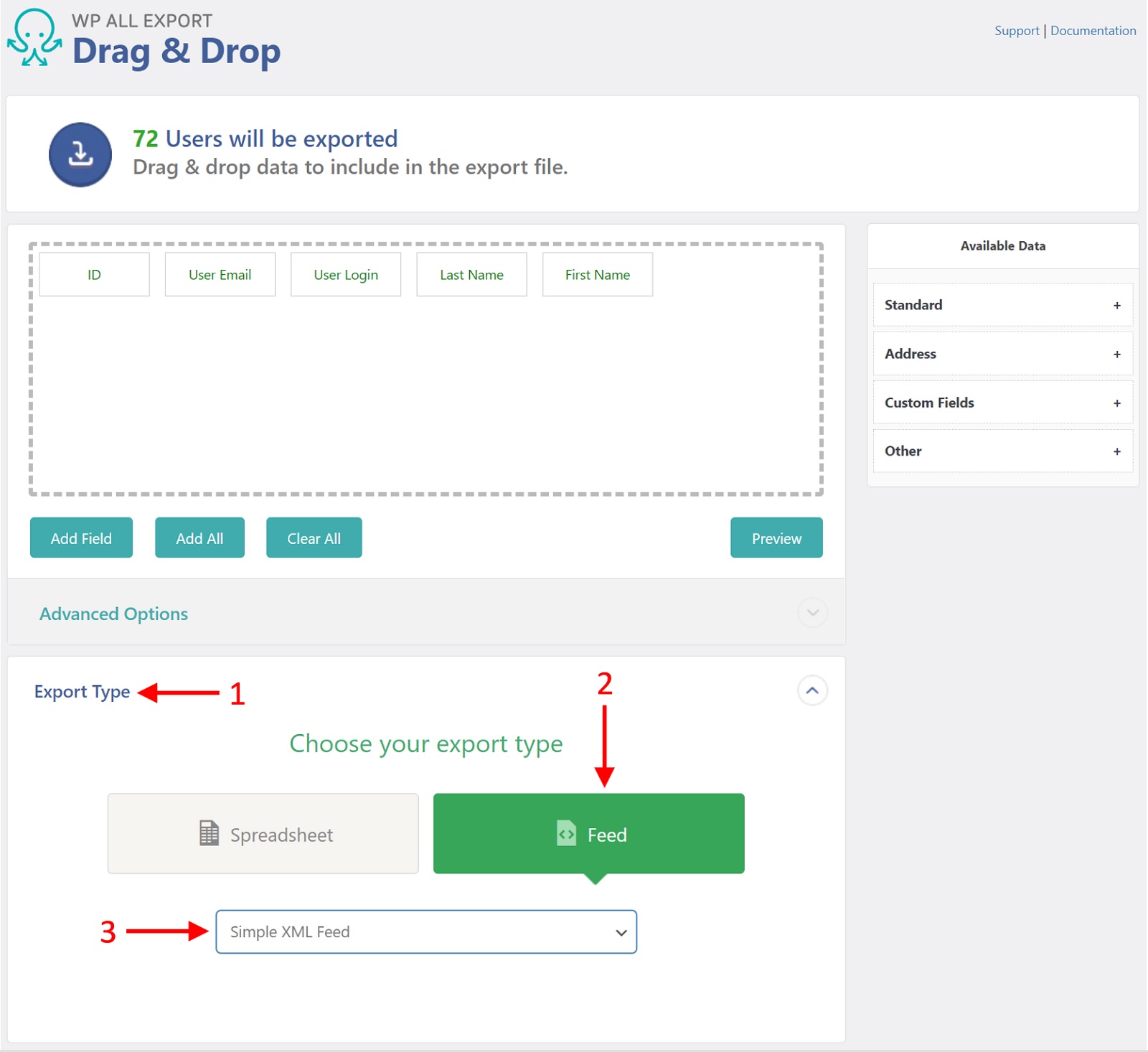
Task: Open the Simple XML Feed dropdown
Action: 425,931
